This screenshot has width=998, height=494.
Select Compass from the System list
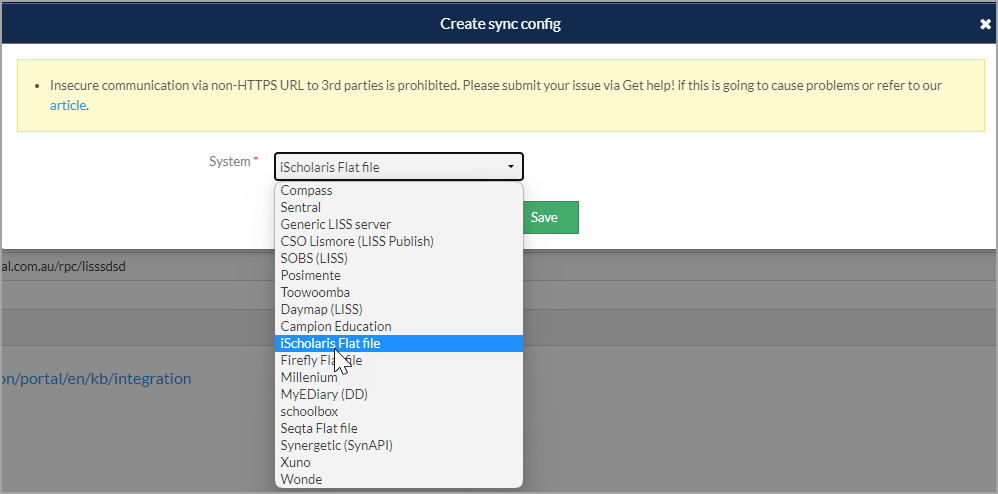(x=399, y=190)
